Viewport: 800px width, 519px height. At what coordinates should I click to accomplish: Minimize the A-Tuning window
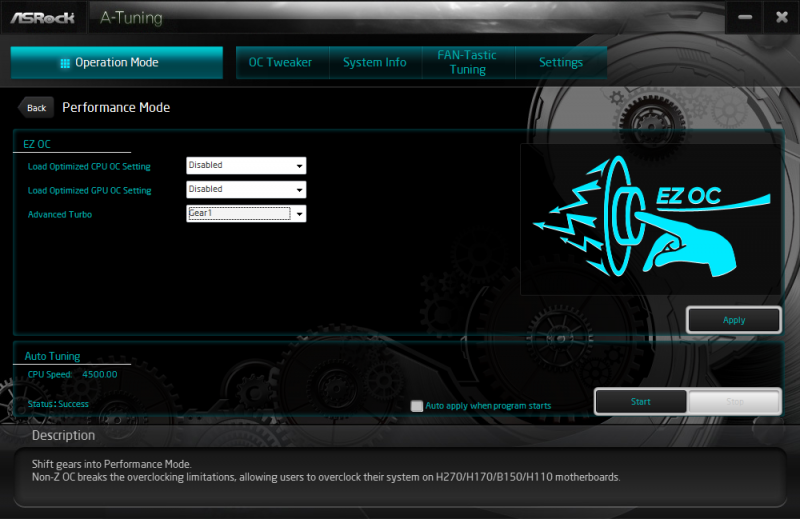point(745,17)
